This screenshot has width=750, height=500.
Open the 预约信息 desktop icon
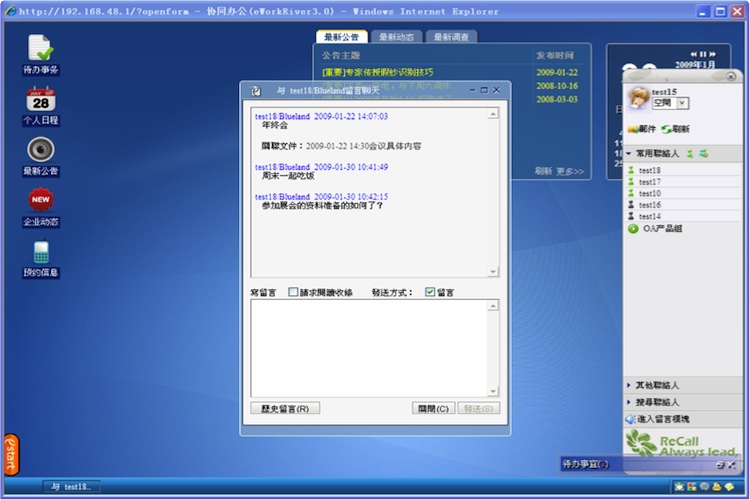40,252
